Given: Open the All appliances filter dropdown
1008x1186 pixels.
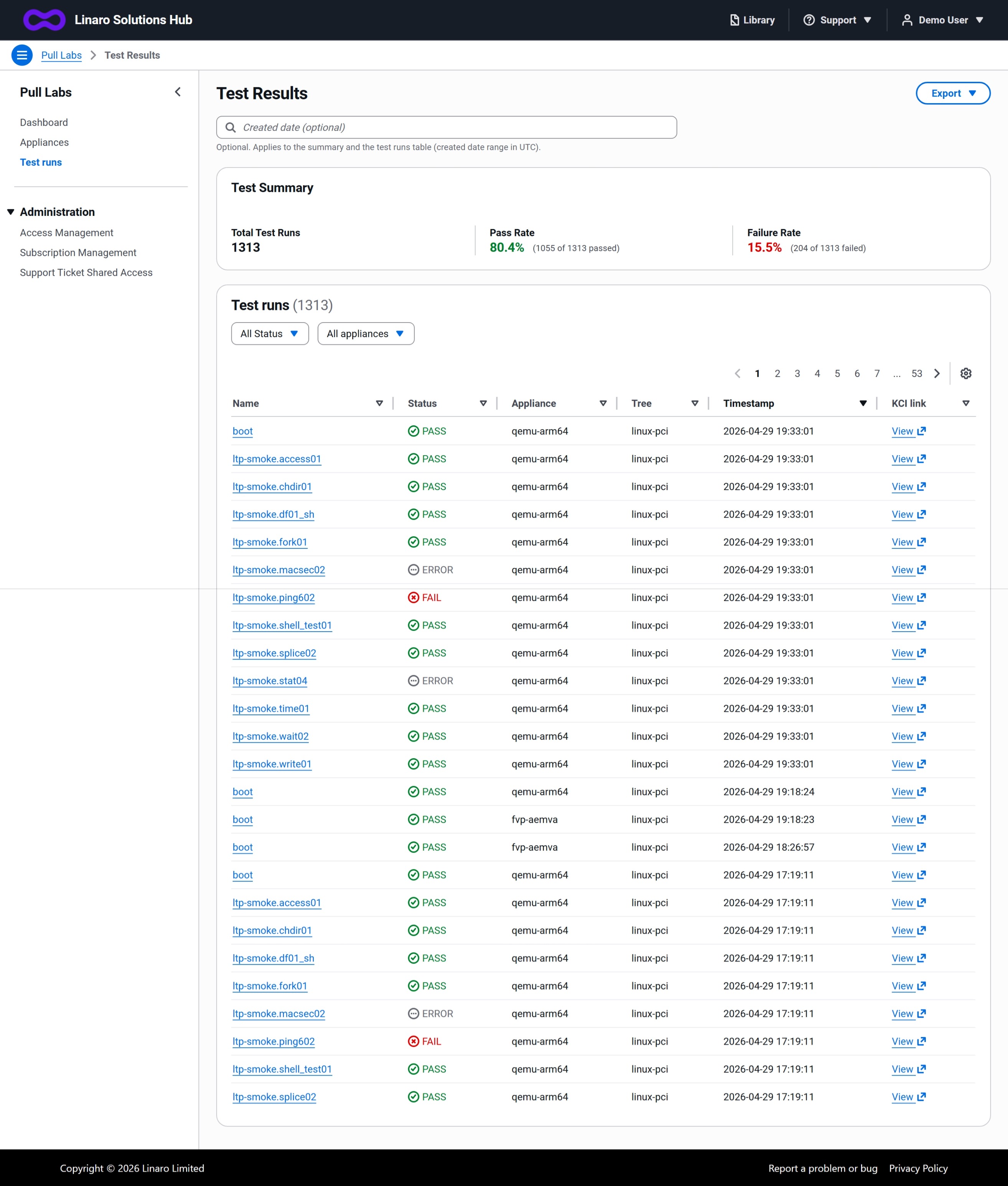Looking at the screenshot, I should (366, 334).
